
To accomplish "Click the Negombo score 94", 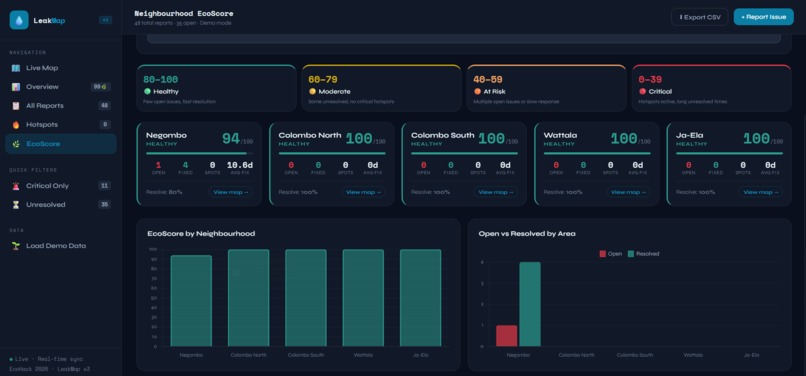I will pos(231,139).
